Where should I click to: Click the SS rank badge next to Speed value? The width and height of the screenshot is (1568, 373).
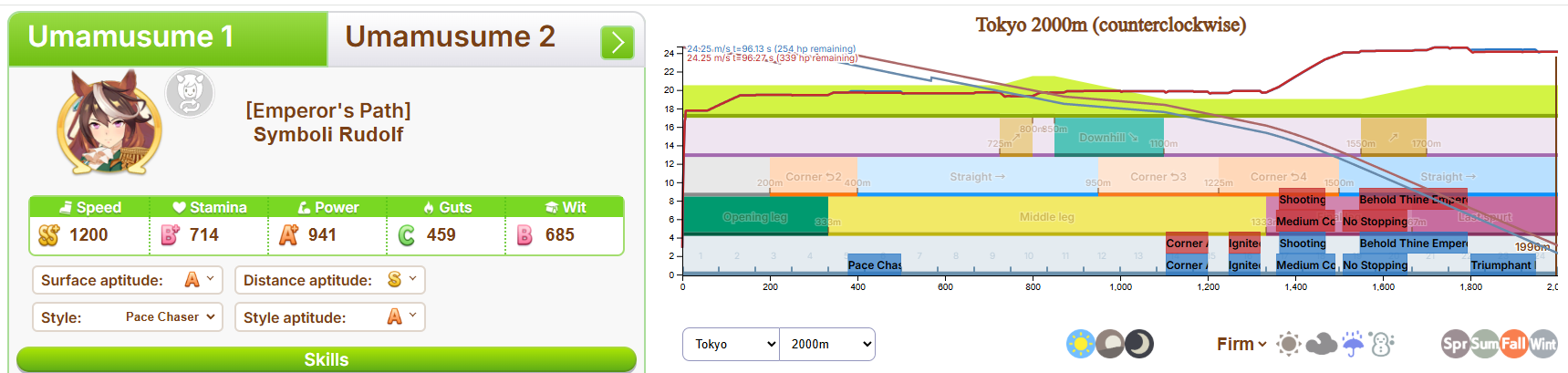tap(49, 235)
